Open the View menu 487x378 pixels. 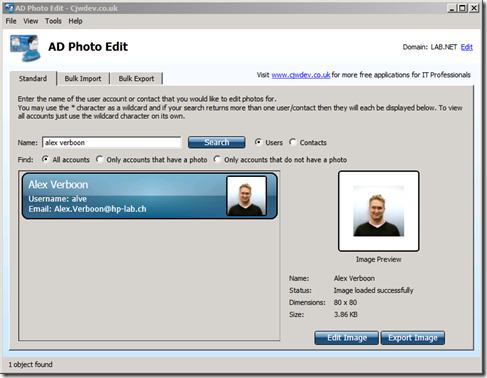point(31,21)
